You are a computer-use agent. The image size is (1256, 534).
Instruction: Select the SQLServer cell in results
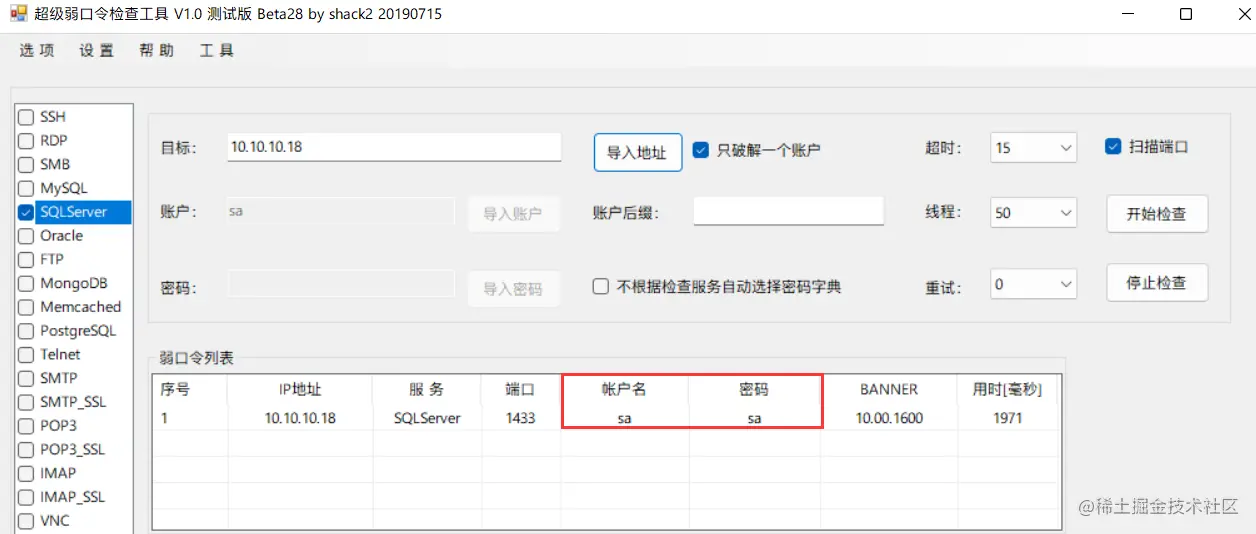[427, 418]
